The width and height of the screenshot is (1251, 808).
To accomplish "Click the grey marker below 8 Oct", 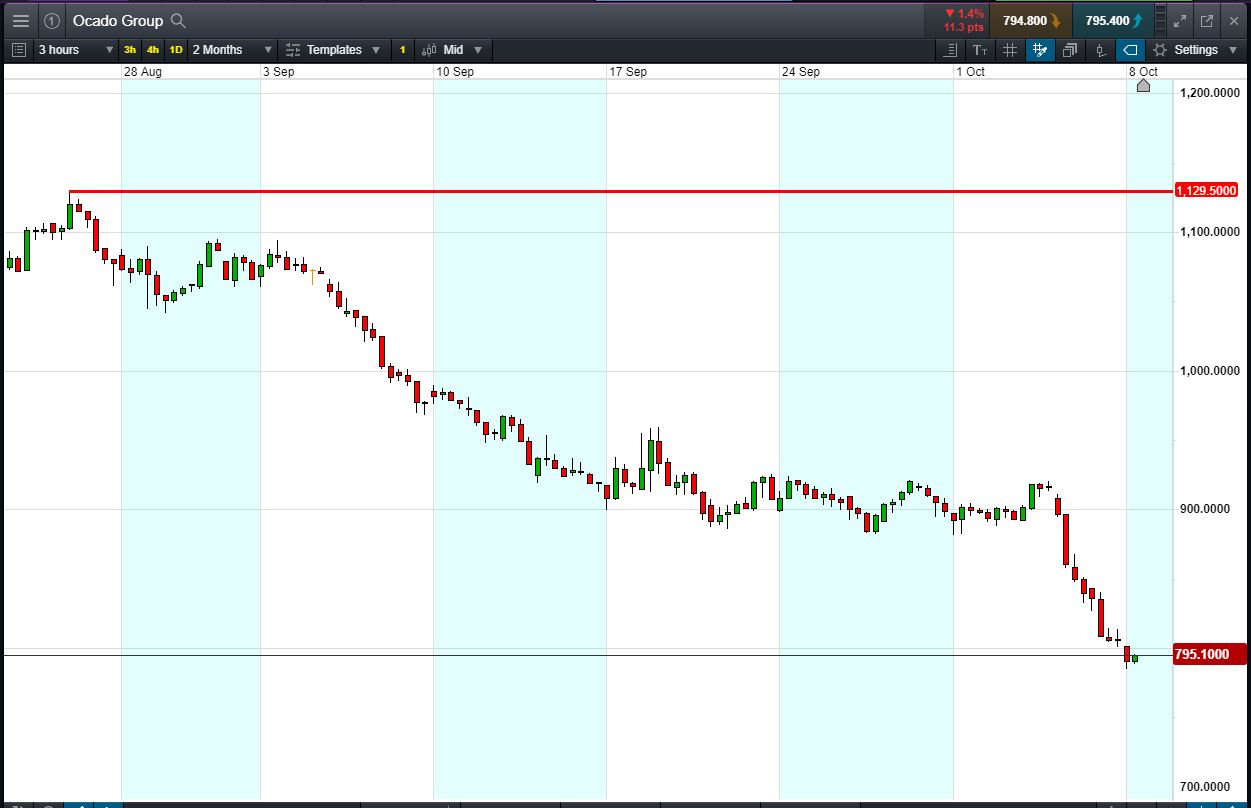I will click(x=1143, y=86).
